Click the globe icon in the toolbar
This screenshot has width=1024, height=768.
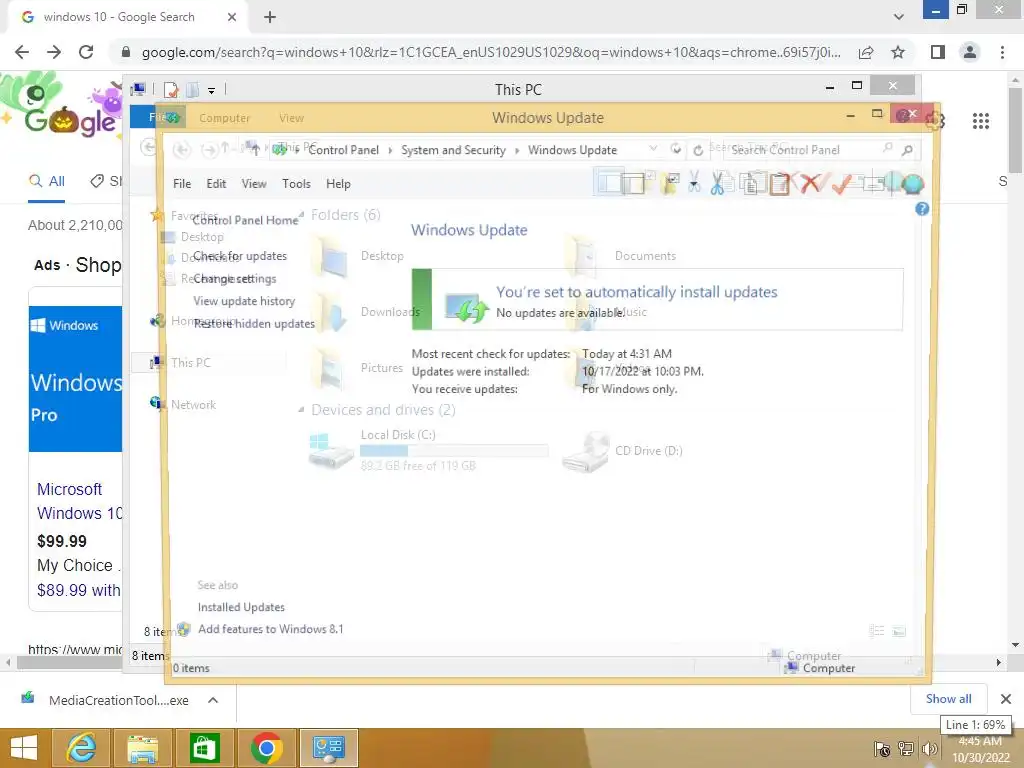coord(912,184)
